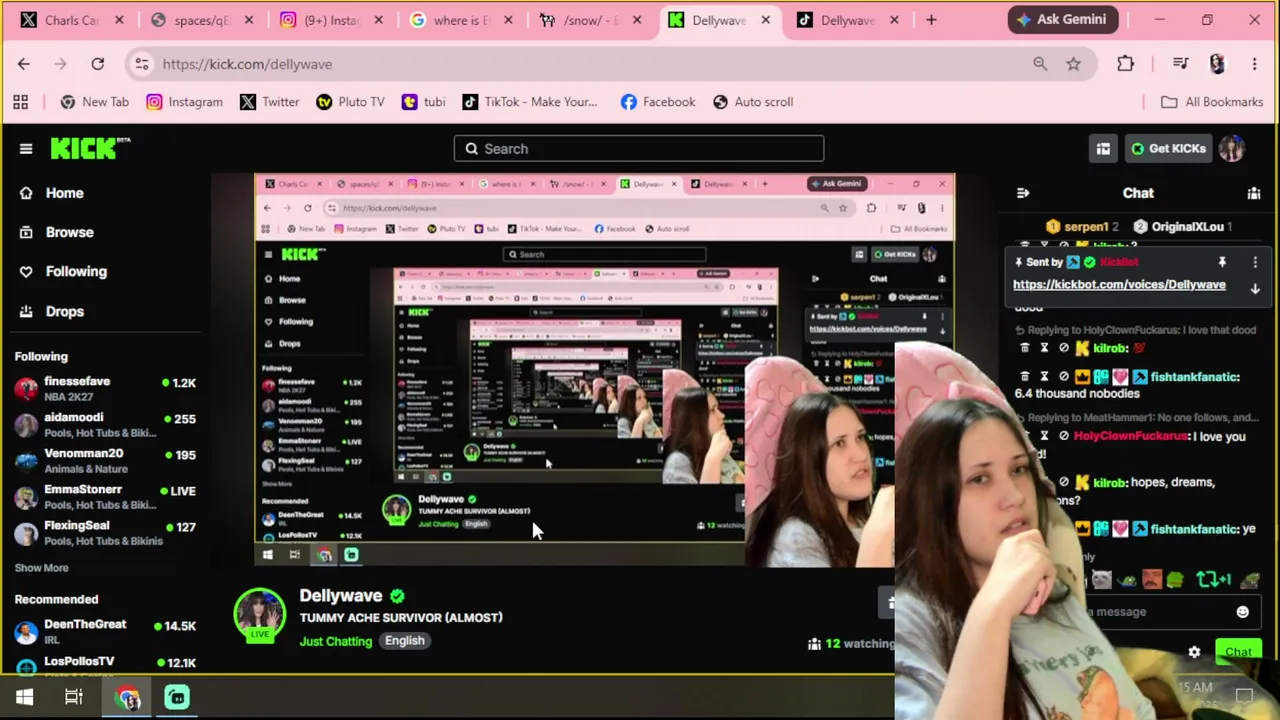Collapse the chat panel with the arrow icon

pyautogui.click(x=1022, y=193)
